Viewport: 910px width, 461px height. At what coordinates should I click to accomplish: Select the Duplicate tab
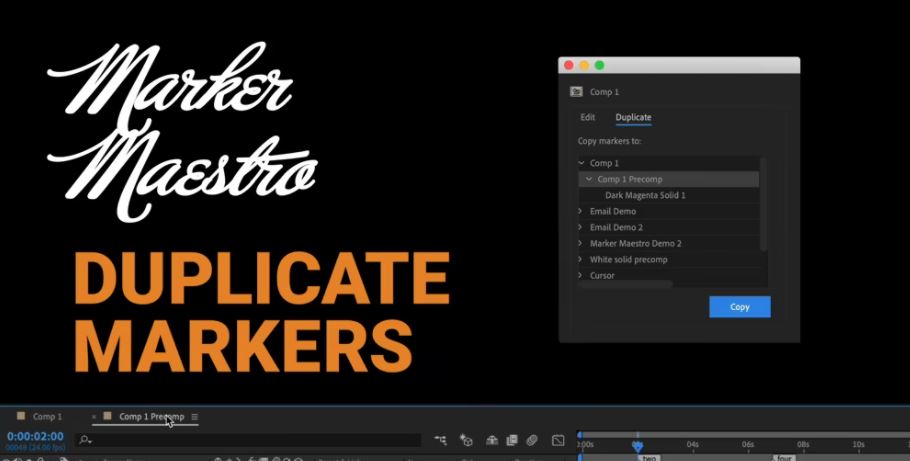click(633, 117)
